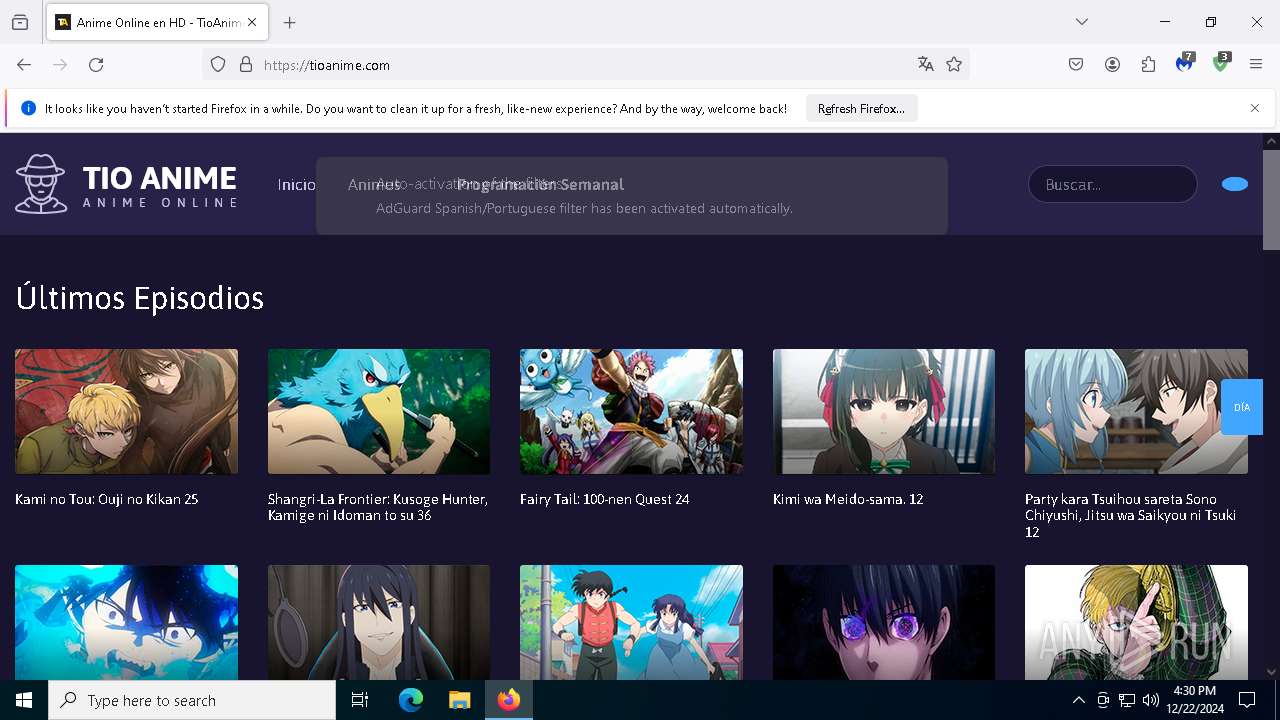Screen dimensions: 1280x720
Task: Go back using the browser back arrow
Action: [24, 65]
